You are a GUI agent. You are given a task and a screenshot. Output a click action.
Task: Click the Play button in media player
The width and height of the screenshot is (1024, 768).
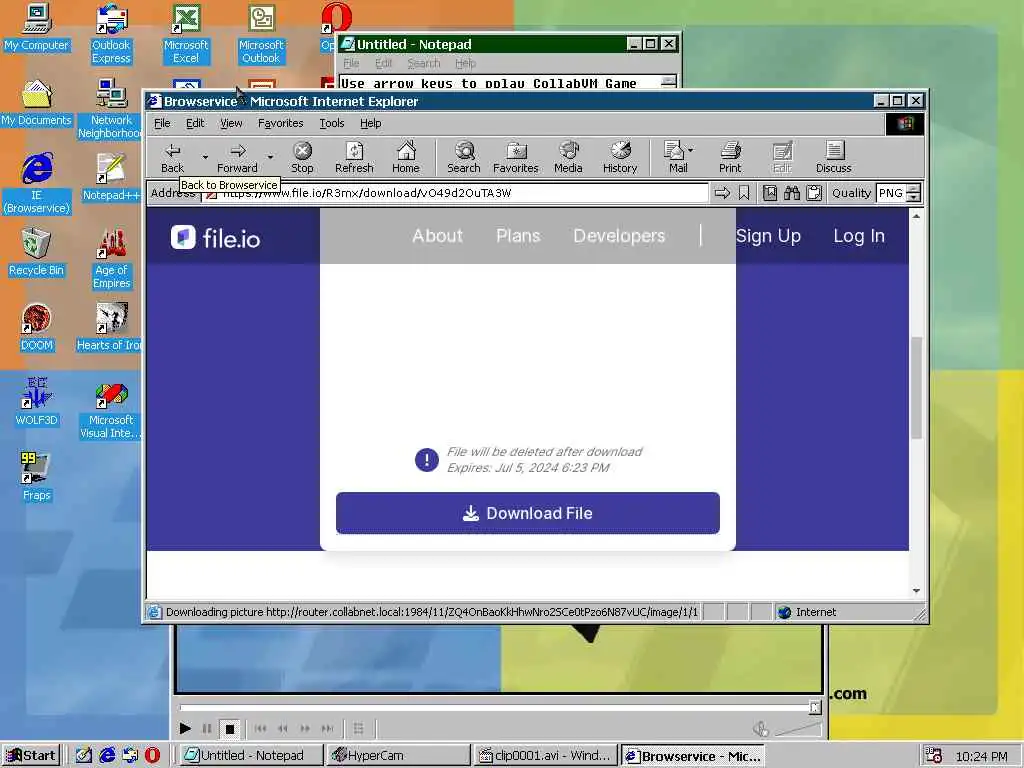coord(185,728)
